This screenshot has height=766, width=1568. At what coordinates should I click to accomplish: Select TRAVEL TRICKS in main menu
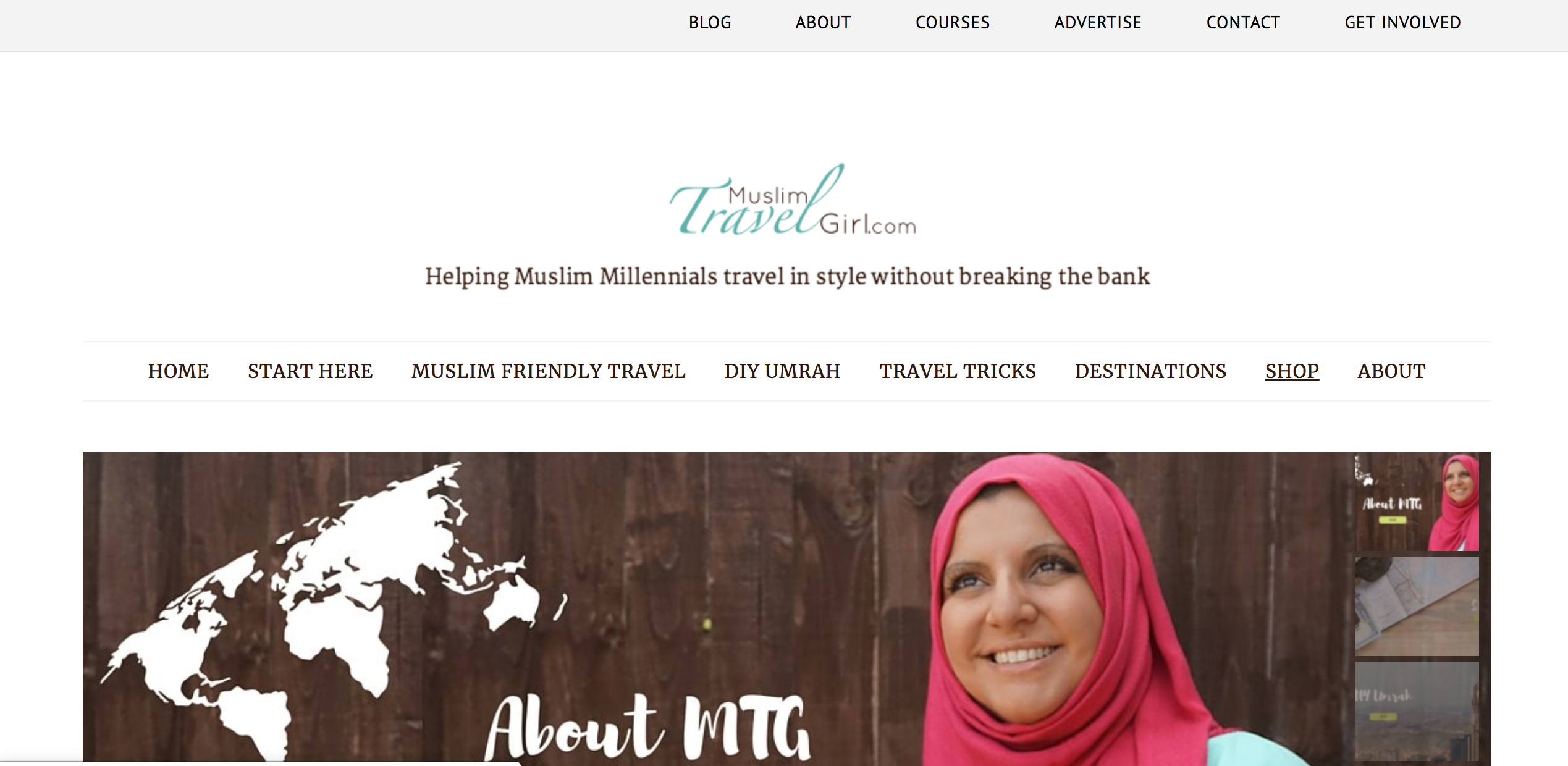[958, 371]
